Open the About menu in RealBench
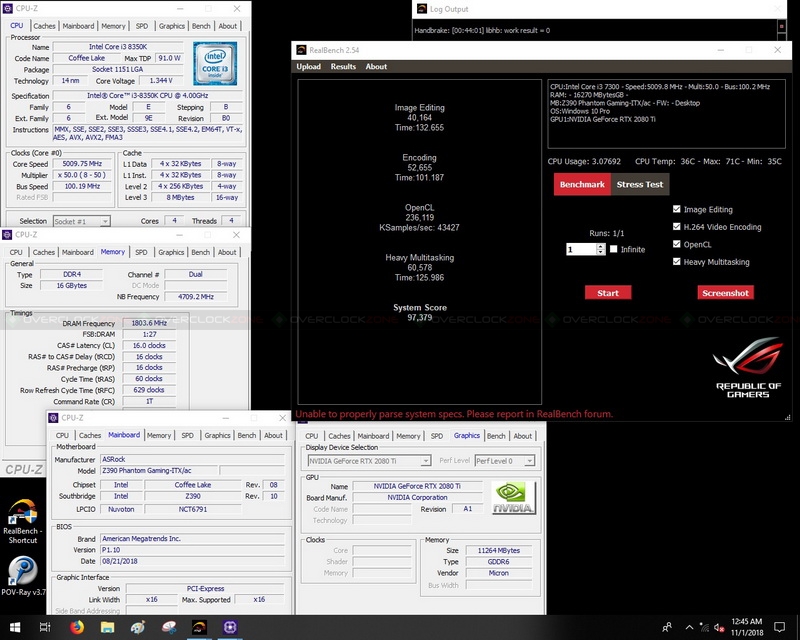800x640 pixels. [376, 66]
